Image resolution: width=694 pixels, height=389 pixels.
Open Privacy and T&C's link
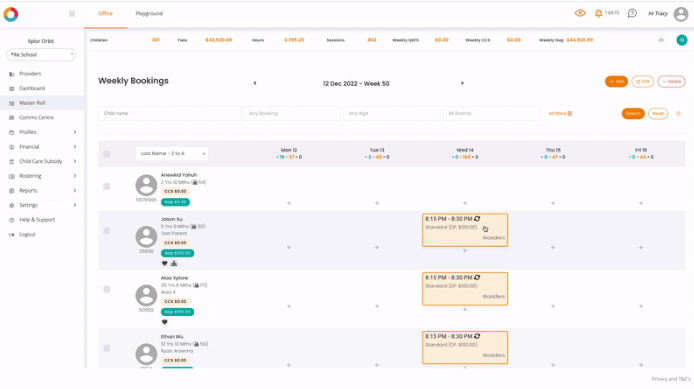click(x=671, y=379)
